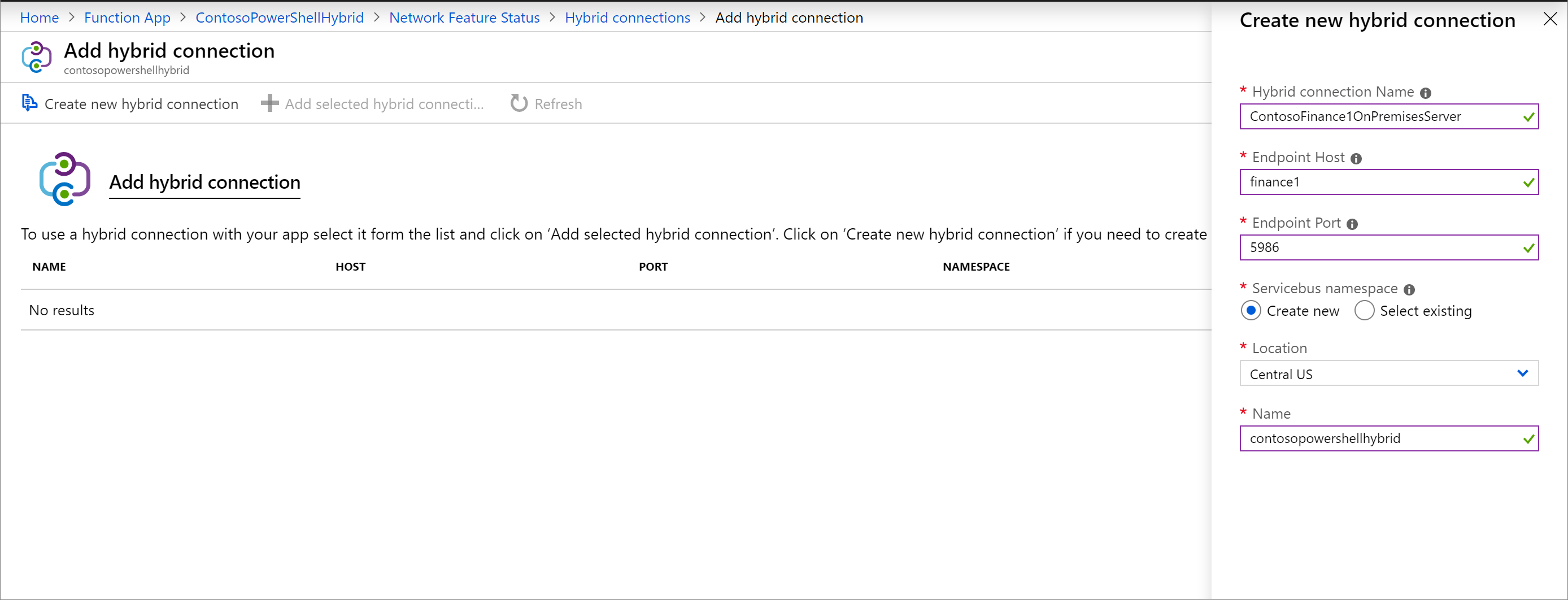Viewport: 1568px width, 600px height.
Task: Click the plus icon for Add selected hybrid connection
Action: pos(269,103)
